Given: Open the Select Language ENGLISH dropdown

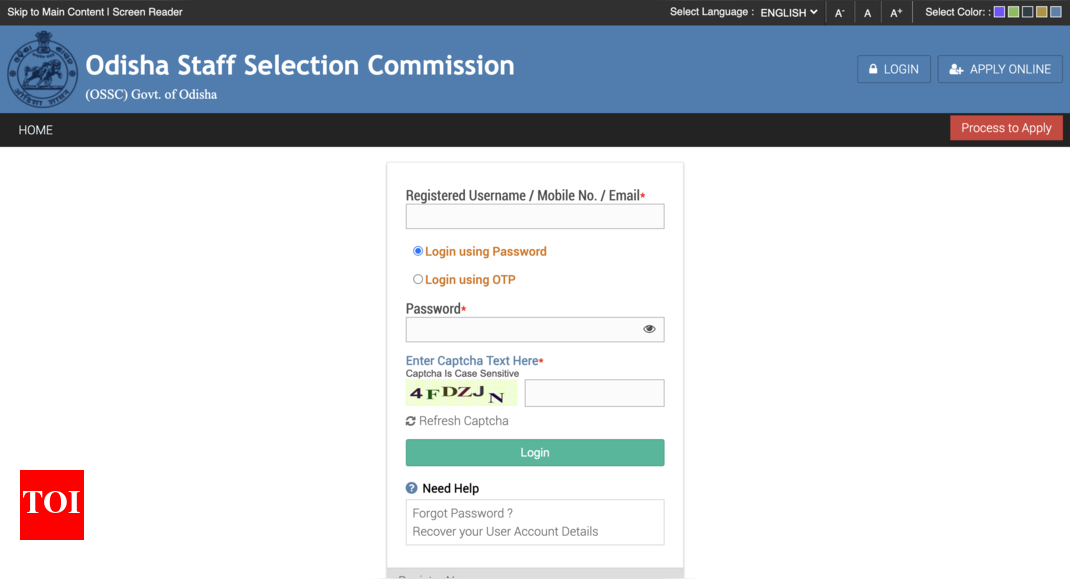Looking at the screenshot, I should click(789, 12).
